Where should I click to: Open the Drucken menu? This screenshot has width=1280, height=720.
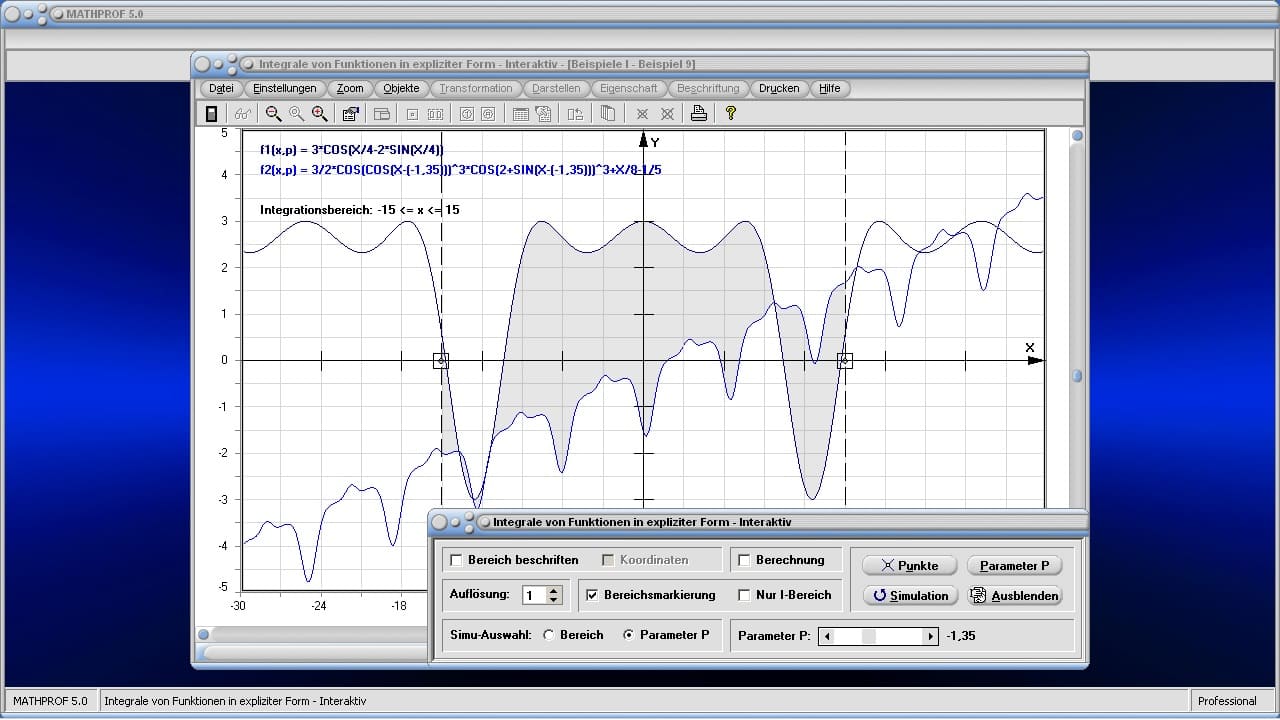point(779,88)
